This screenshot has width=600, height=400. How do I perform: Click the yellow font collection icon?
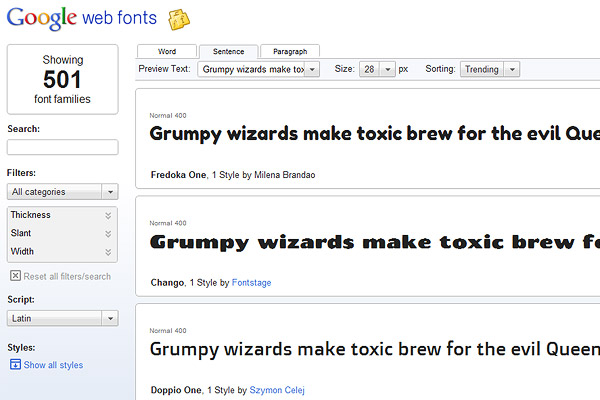(179, 20)
